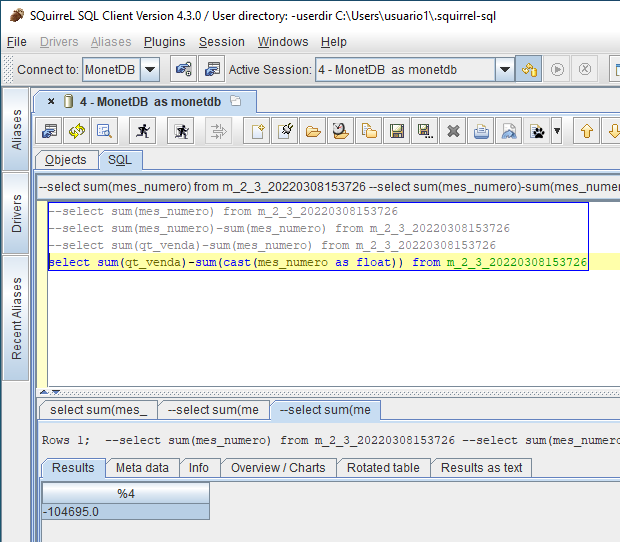Click the session properties toolbar icon

(x=49, y=130)
